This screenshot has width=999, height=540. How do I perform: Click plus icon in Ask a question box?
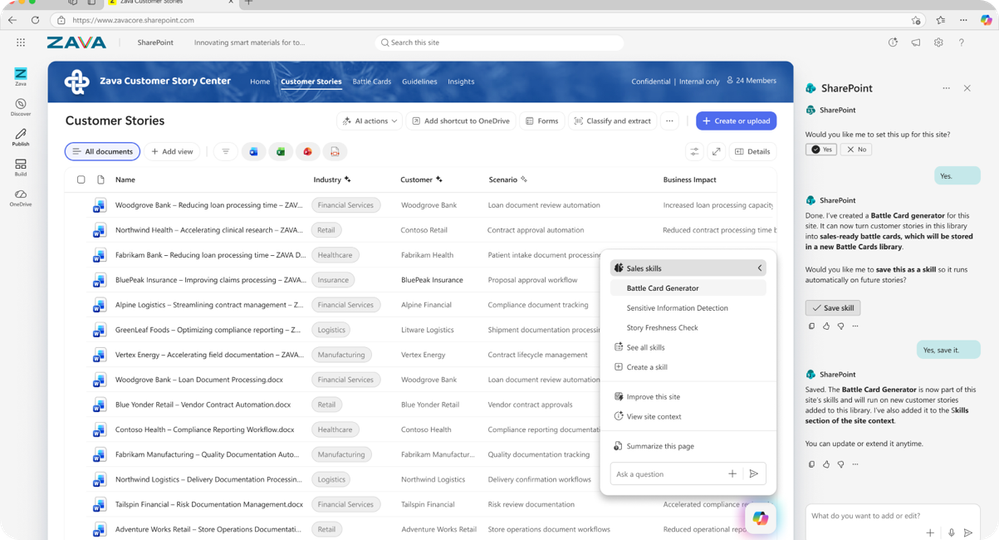732,474
